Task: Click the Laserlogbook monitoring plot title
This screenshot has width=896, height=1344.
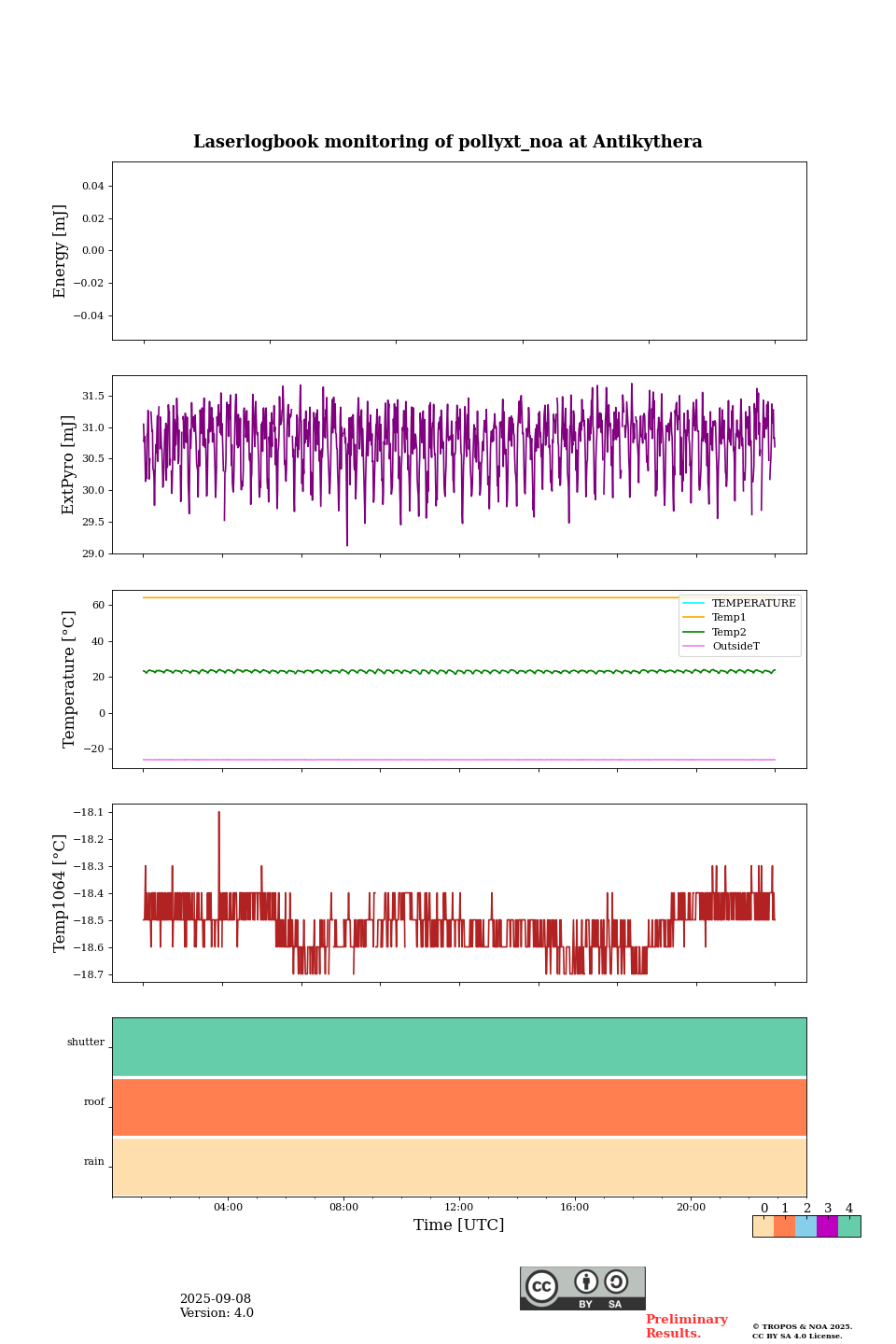Action: tap(448, 142)
